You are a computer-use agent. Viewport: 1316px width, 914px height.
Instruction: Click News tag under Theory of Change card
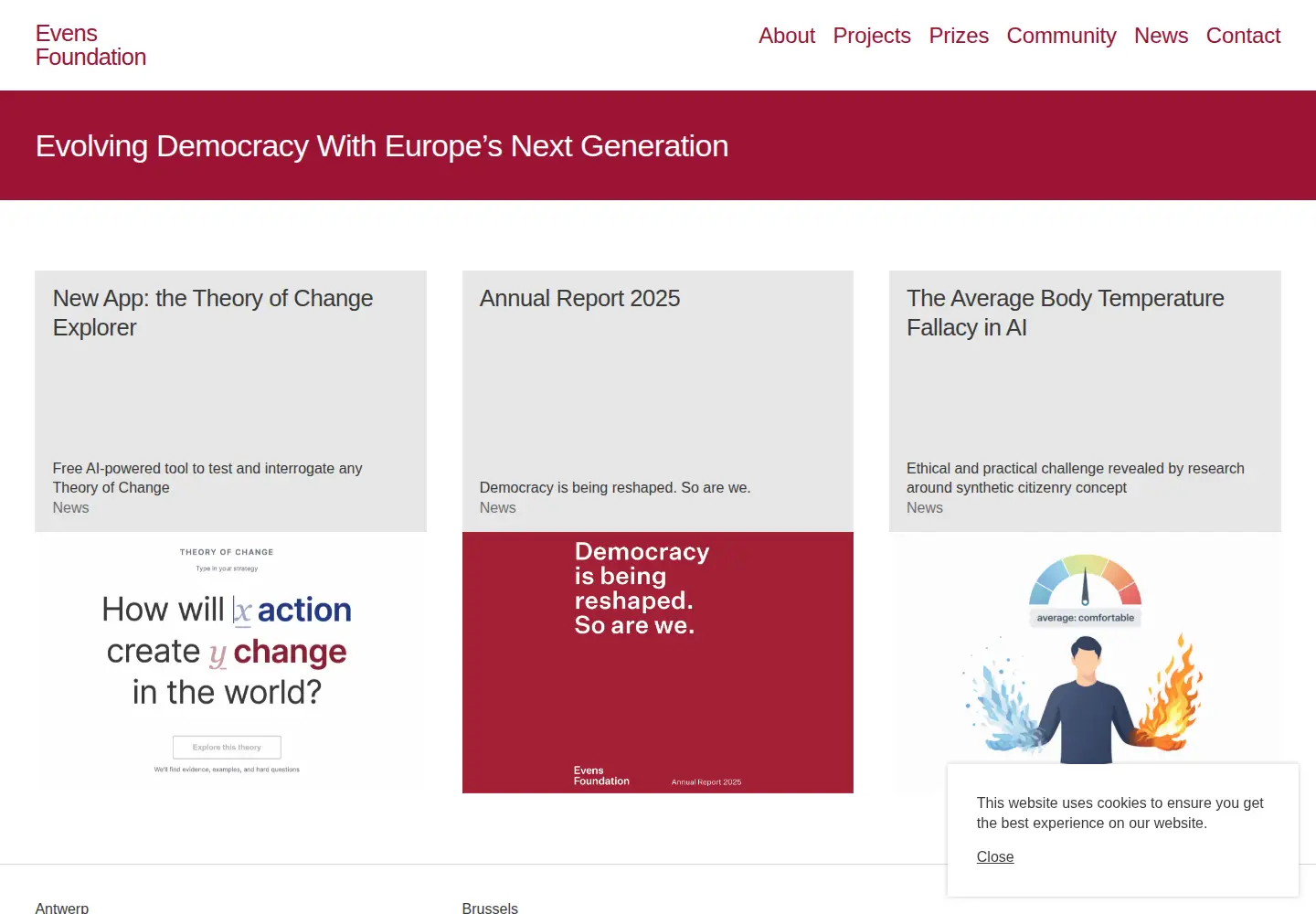pos(70,507)
